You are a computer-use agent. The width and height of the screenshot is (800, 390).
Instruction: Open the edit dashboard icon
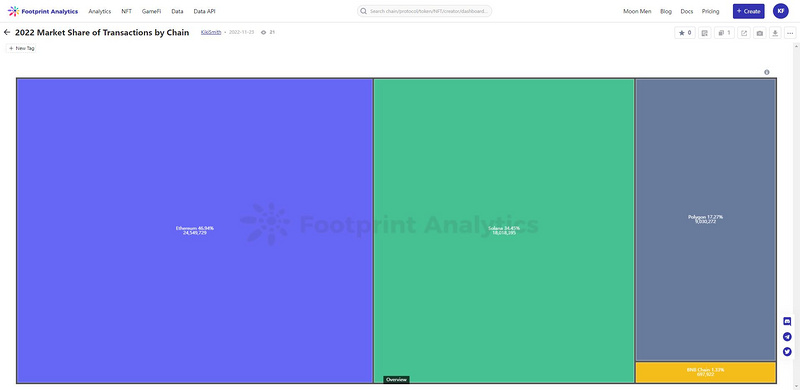[705, 33]
